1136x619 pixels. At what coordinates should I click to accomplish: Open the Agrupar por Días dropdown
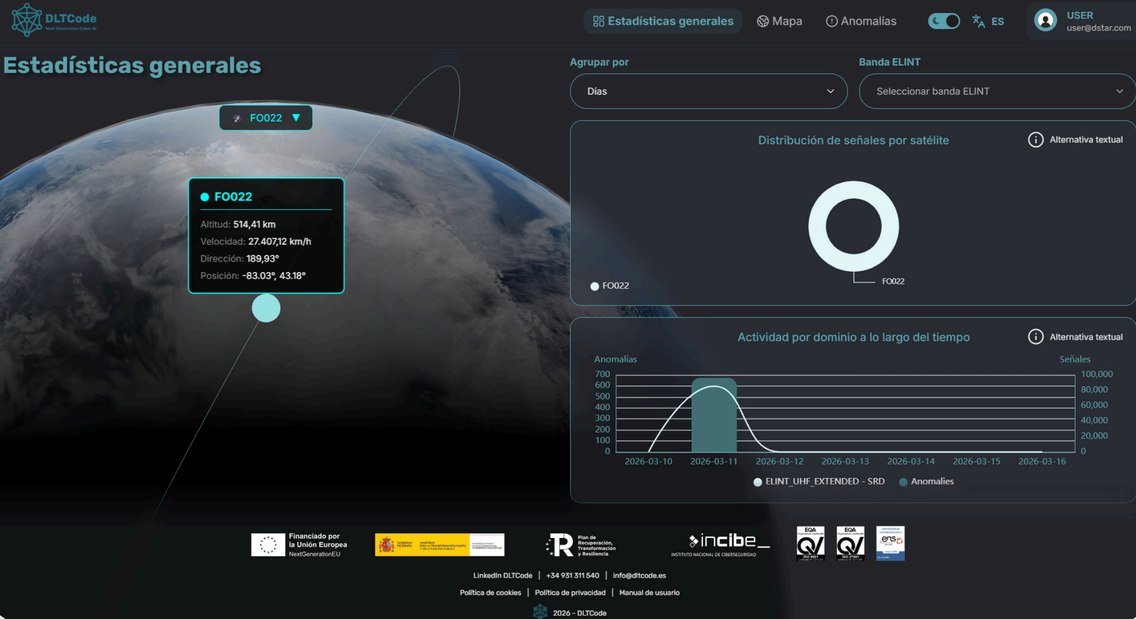[709, 91]
